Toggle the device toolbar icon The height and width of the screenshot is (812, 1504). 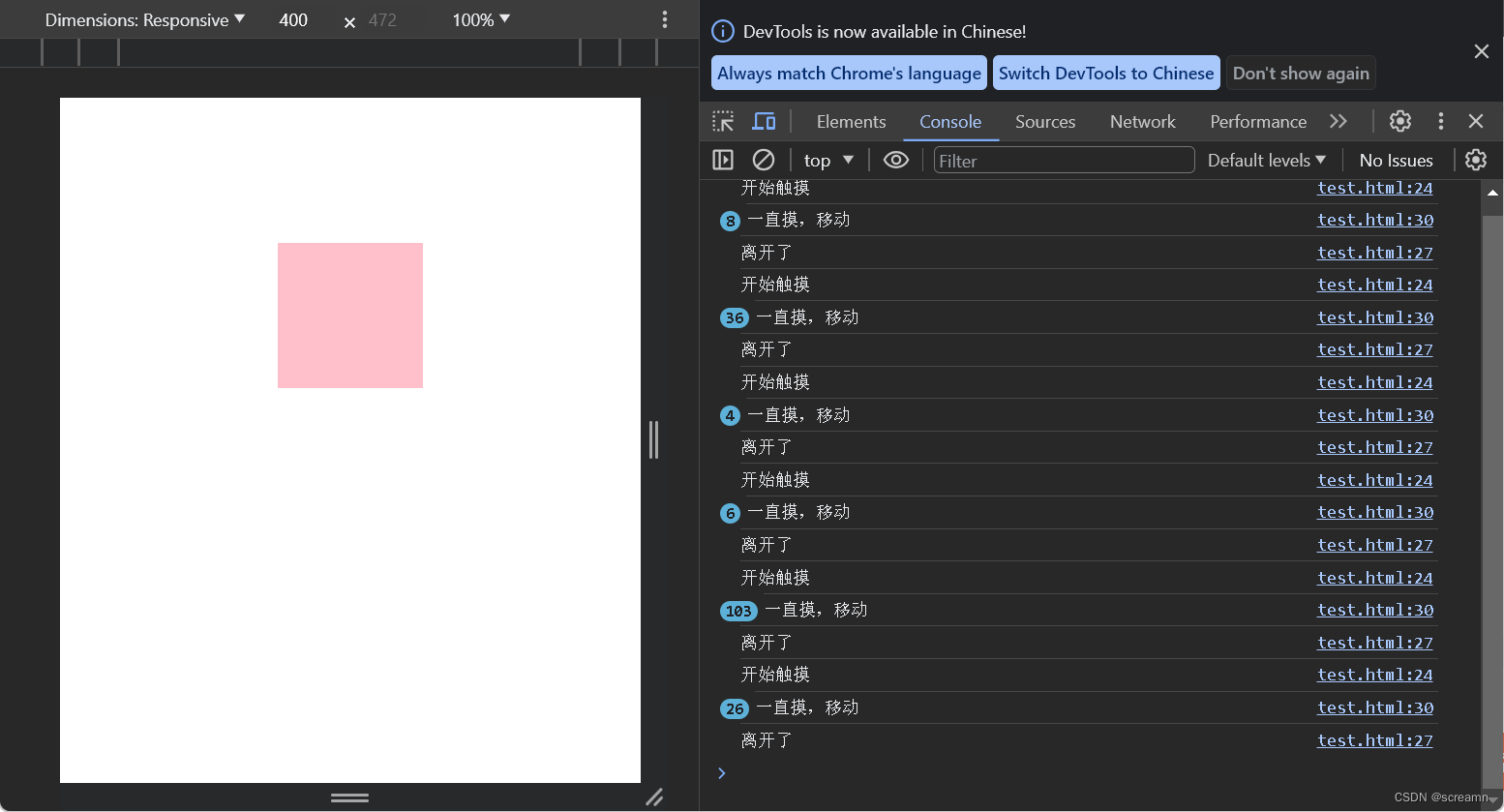(764, 121)
